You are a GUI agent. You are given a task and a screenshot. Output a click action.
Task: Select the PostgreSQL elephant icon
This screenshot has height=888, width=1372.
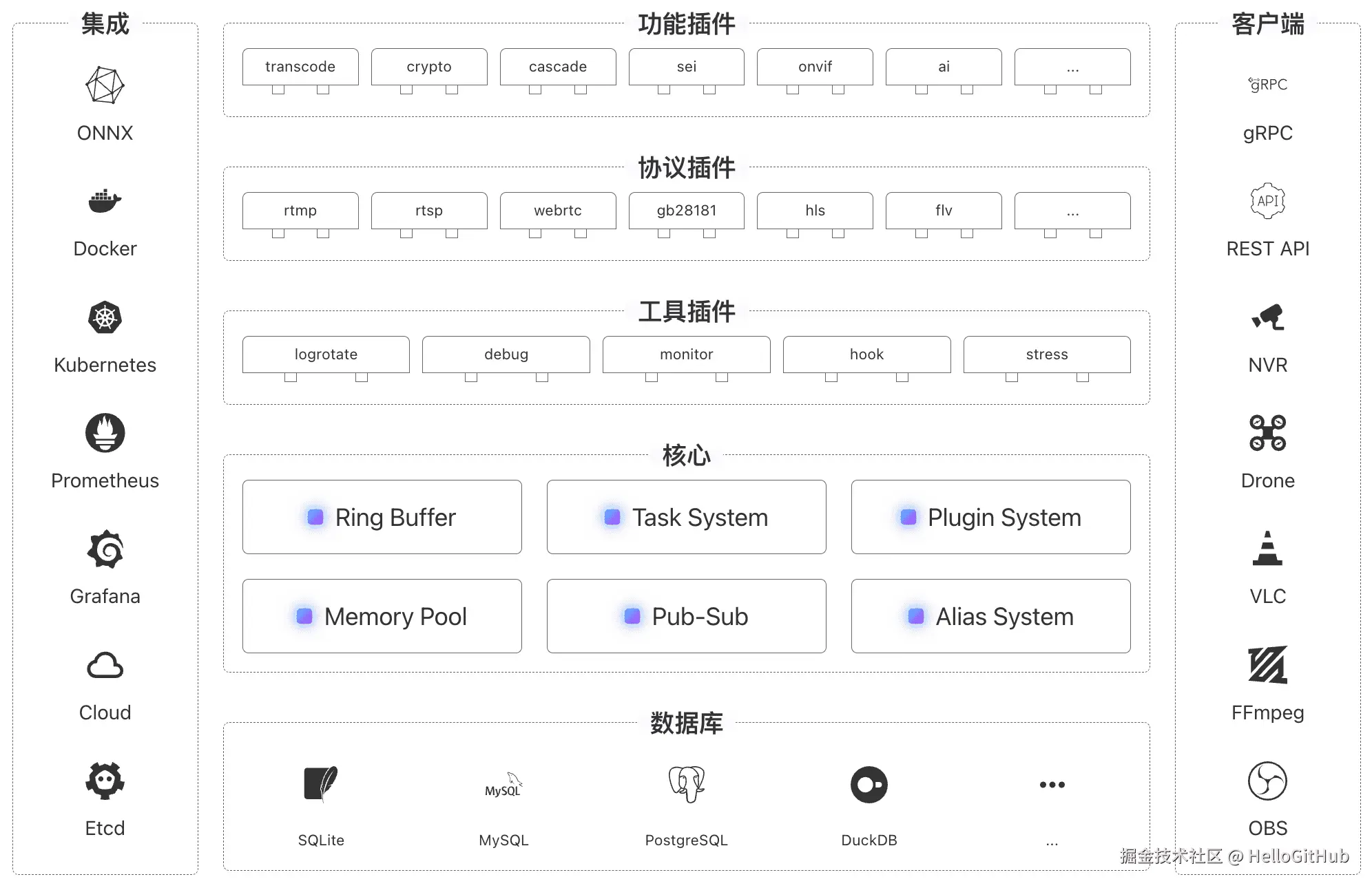pyautogui.click(x=686, y=784)
